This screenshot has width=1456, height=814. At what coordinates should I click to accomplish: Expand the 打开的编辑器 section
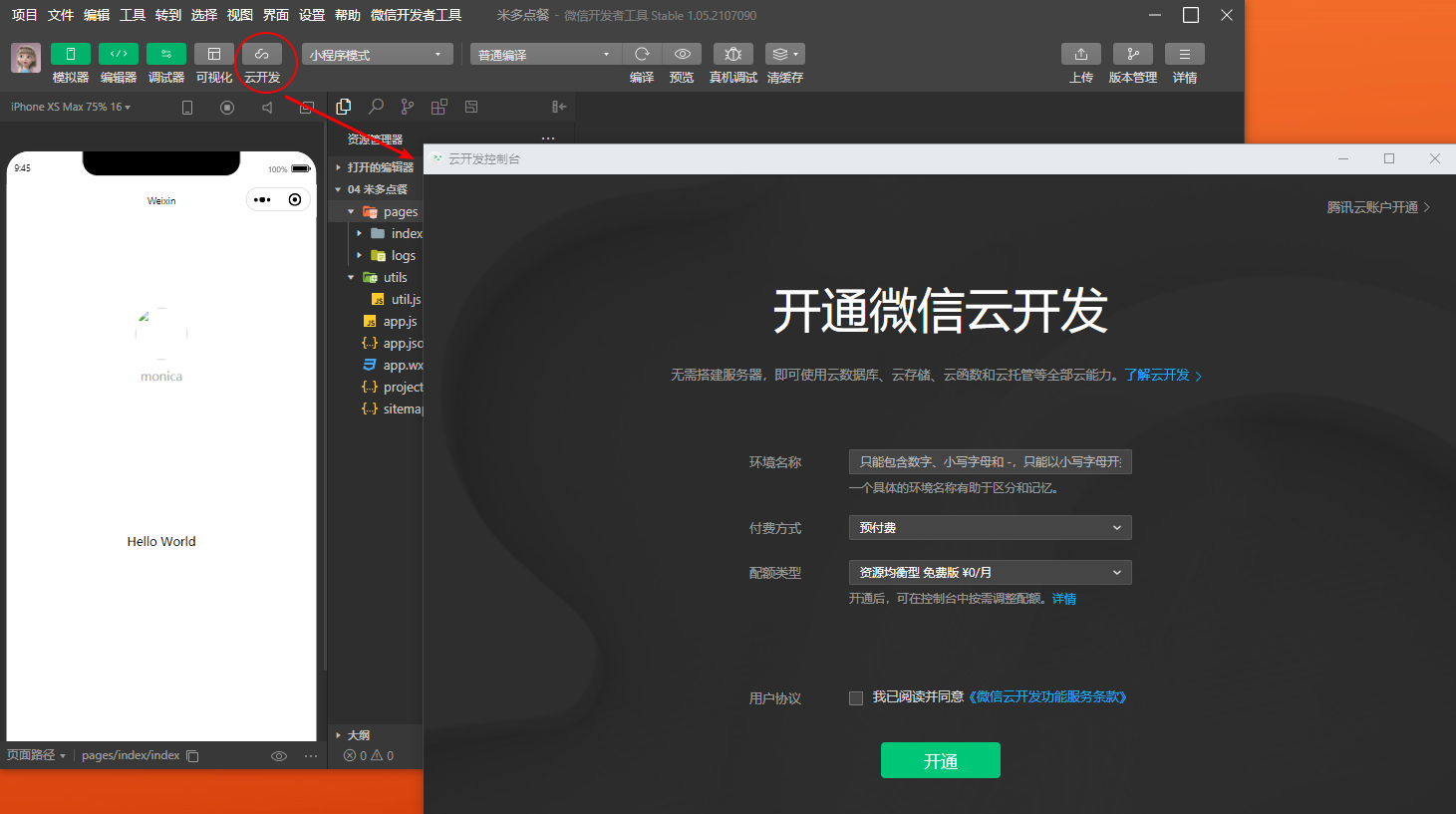(375, 167)
